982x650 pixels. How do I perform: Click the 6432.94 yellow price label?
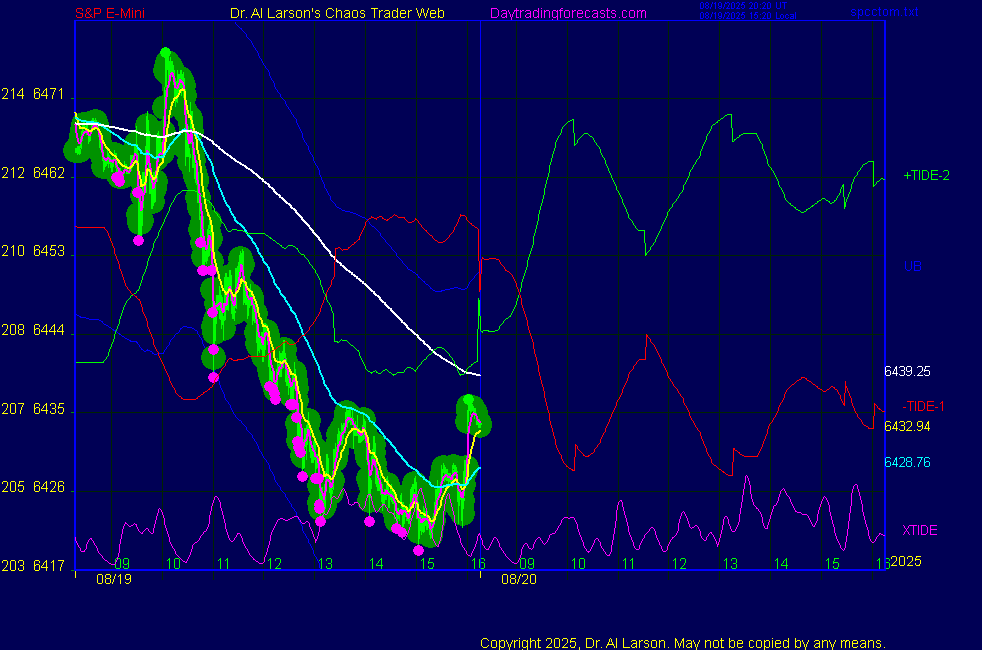pos(907,427)
